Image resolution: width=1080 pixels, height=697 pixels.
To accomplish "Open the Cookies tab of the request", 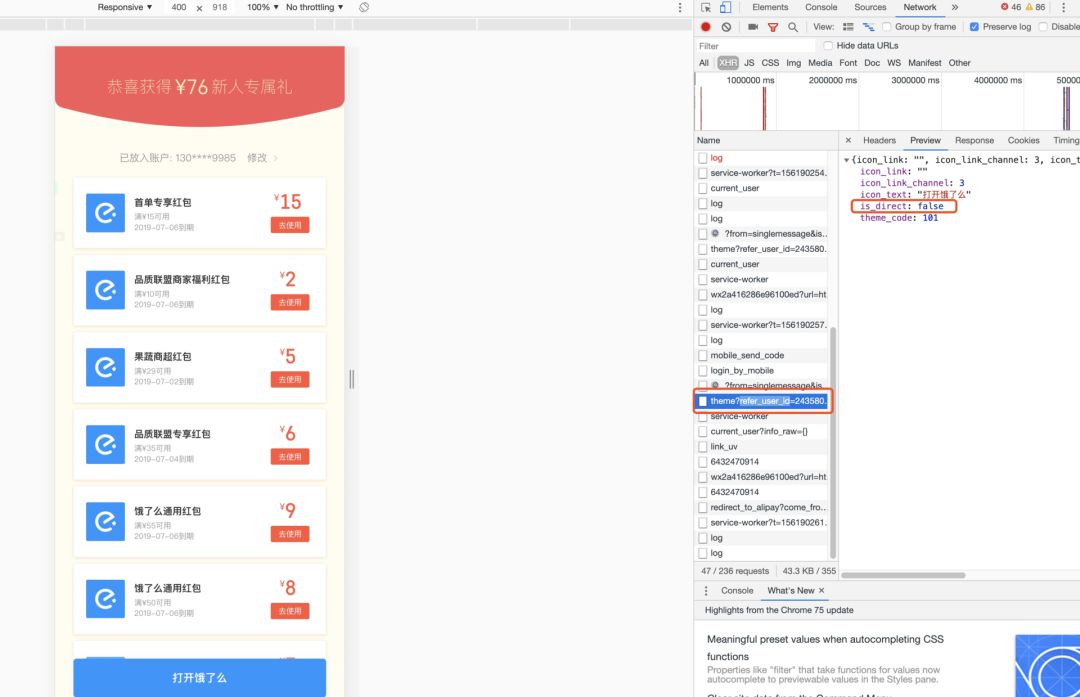I will (1024, 140).
